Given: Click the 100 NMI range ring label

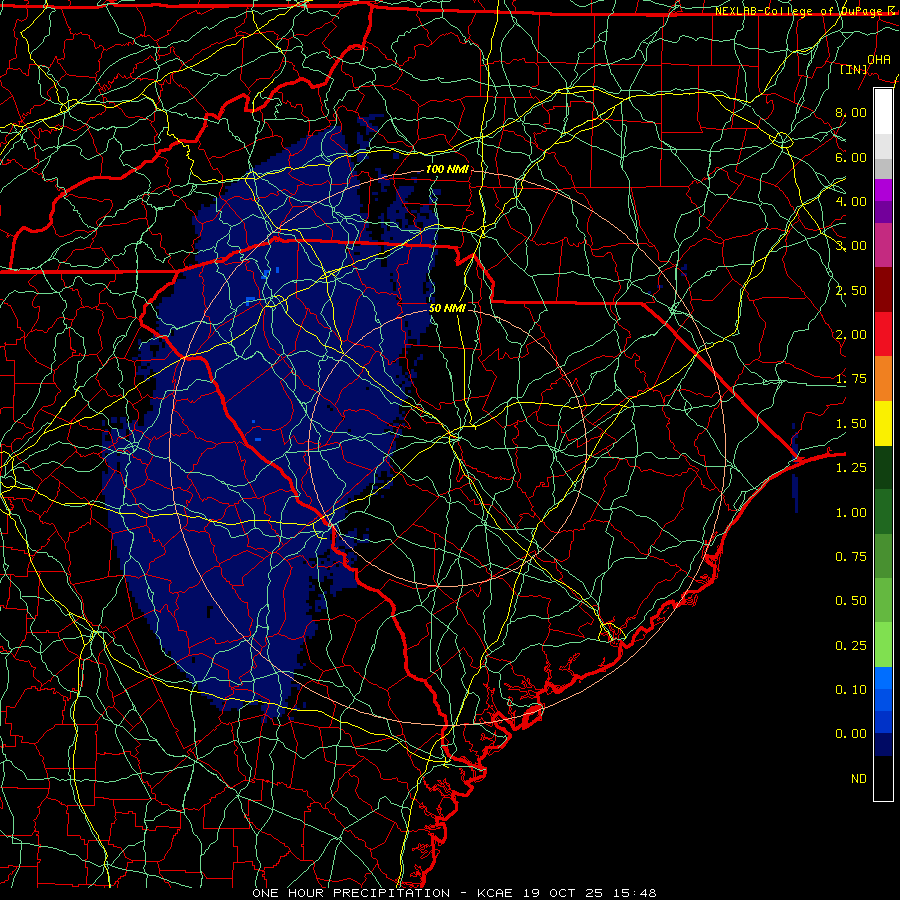Looking at the screenshot, I should [447, 169].
